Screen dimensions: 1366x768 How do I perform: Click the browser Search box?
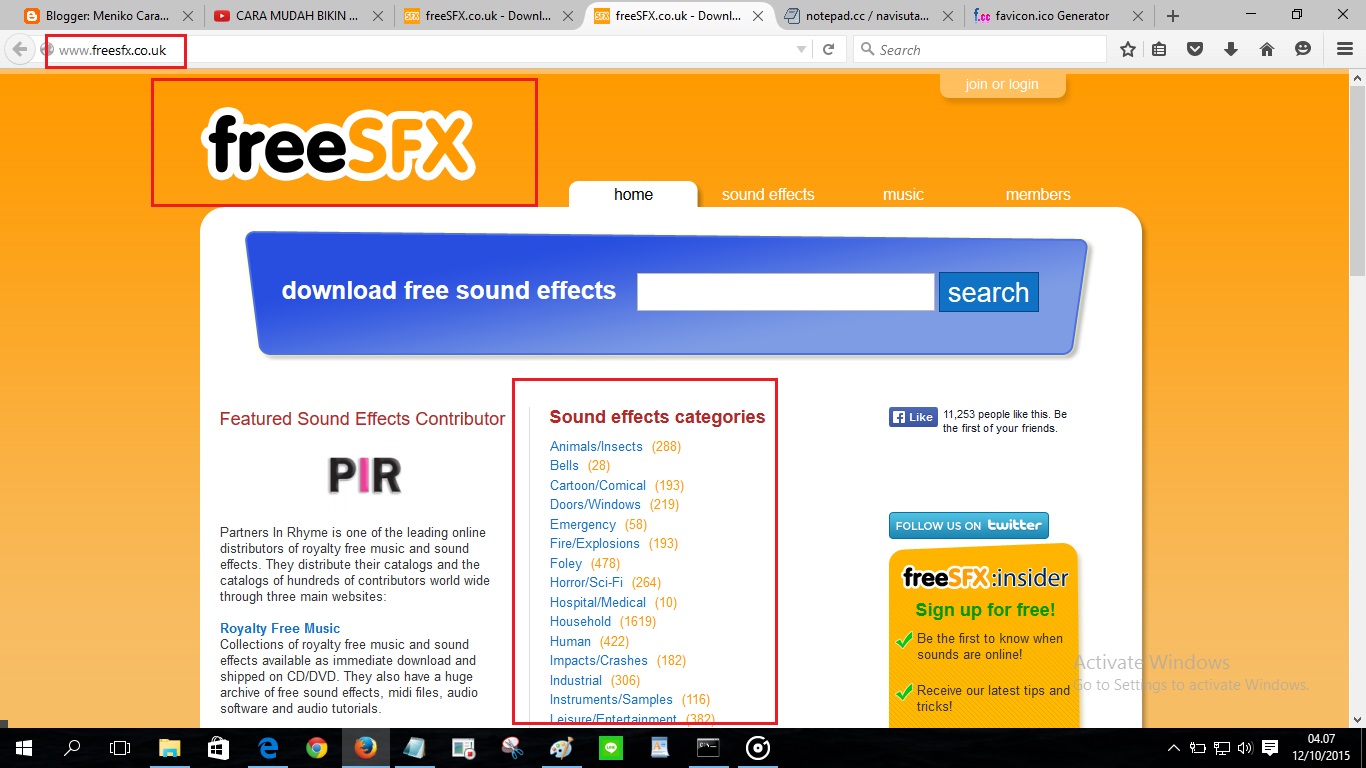(x=980, y=49)
